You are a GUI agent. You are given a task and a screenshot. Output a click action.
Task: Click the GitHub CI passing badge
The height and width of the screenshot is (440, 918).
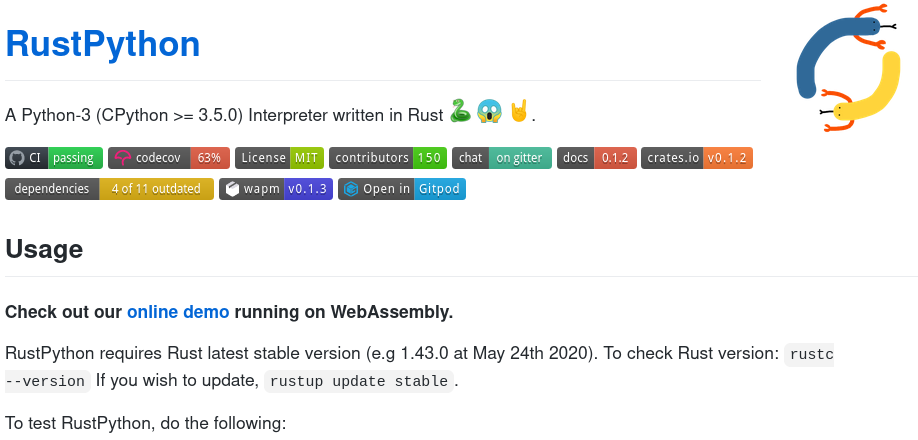pyautogui.click(x=54, y=158)
